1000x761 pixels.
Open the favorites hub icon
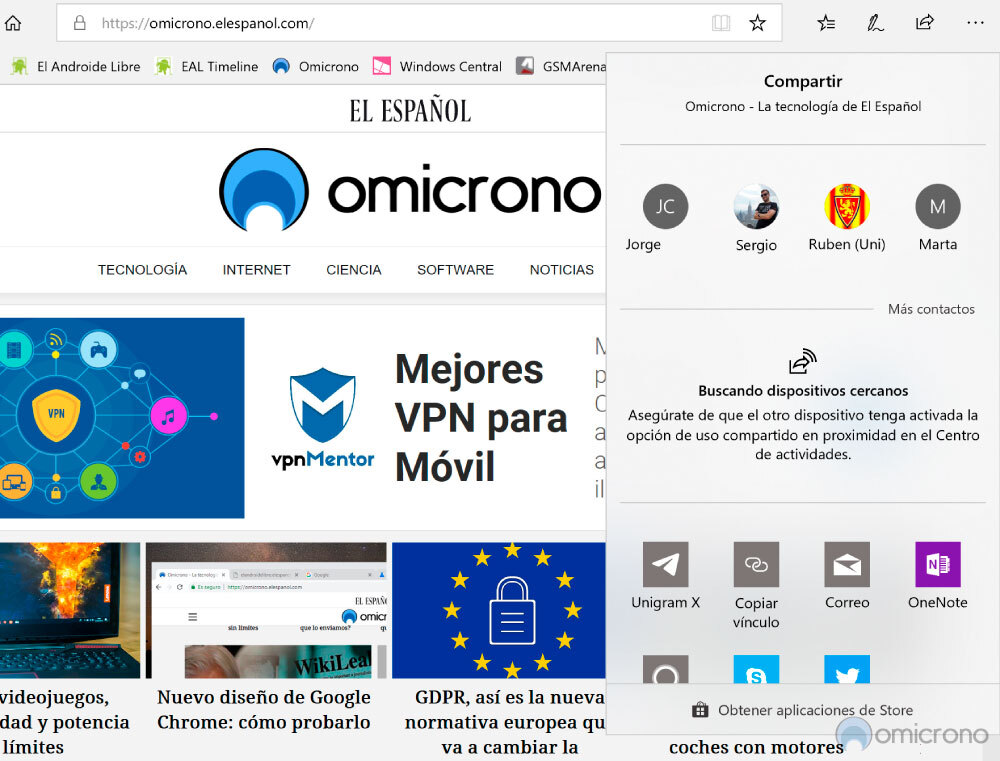826,24
